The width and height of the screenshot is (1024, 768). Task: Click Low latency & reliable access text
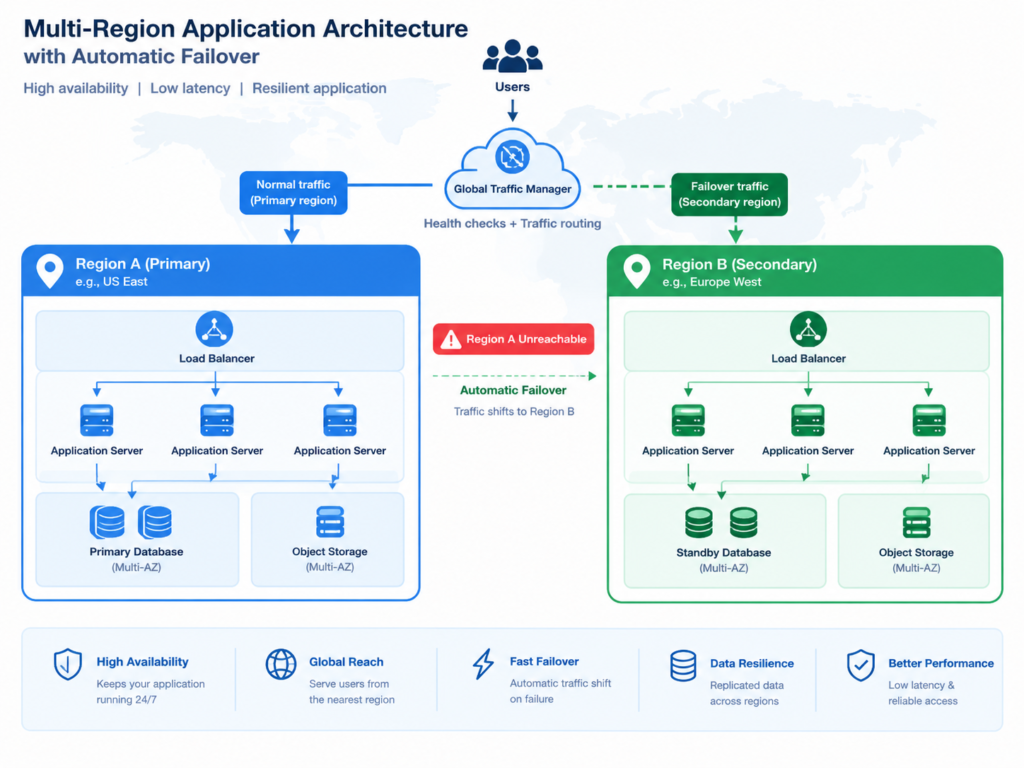coord(923,693)
